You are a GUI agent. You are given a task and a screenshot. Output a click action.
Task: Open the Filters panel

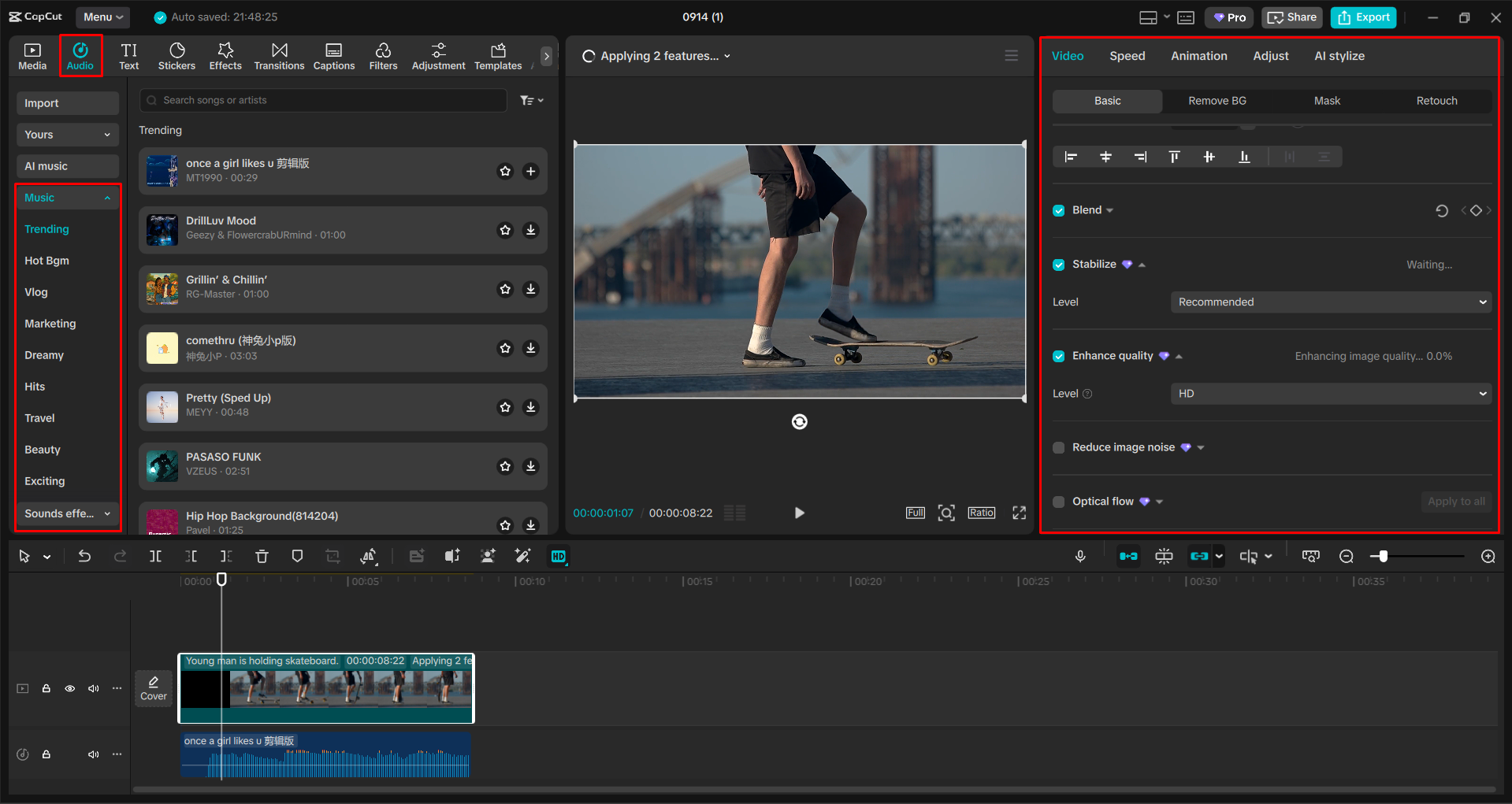(383, 55)
